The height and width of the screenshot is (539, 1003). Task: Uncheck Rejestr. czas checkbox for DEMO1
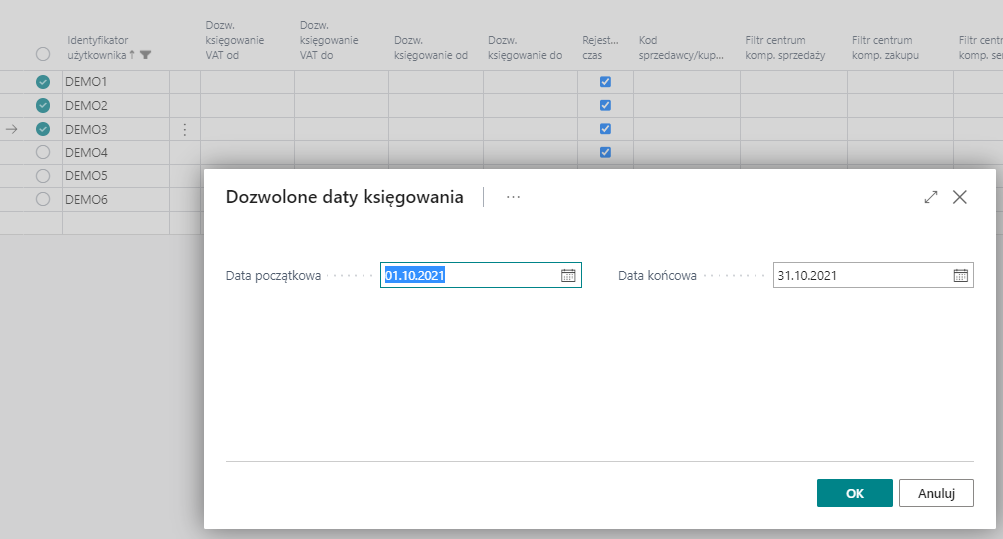pos(605,82)
